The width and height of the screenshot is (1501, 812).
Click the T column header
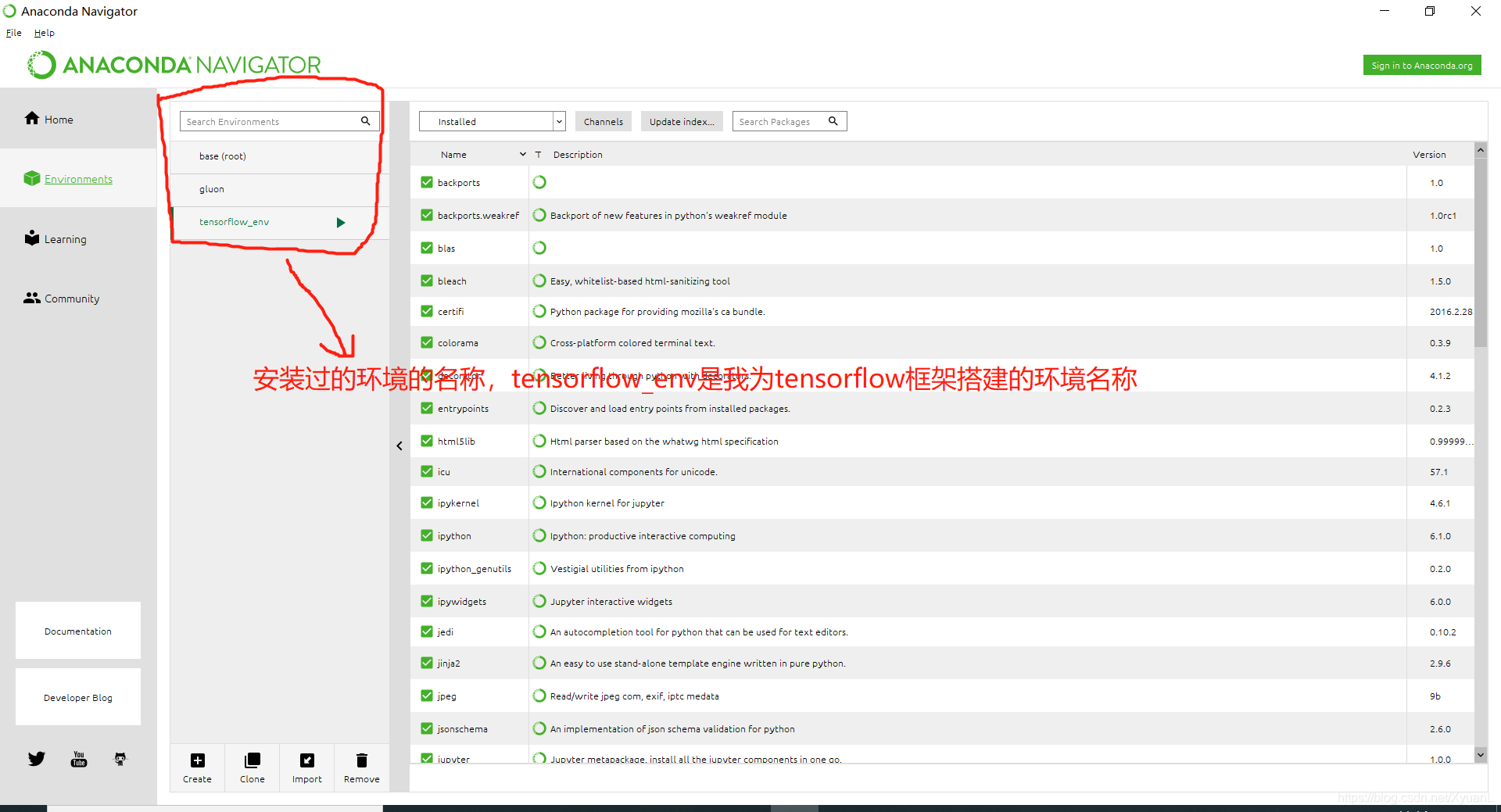[x=538, y=155]
